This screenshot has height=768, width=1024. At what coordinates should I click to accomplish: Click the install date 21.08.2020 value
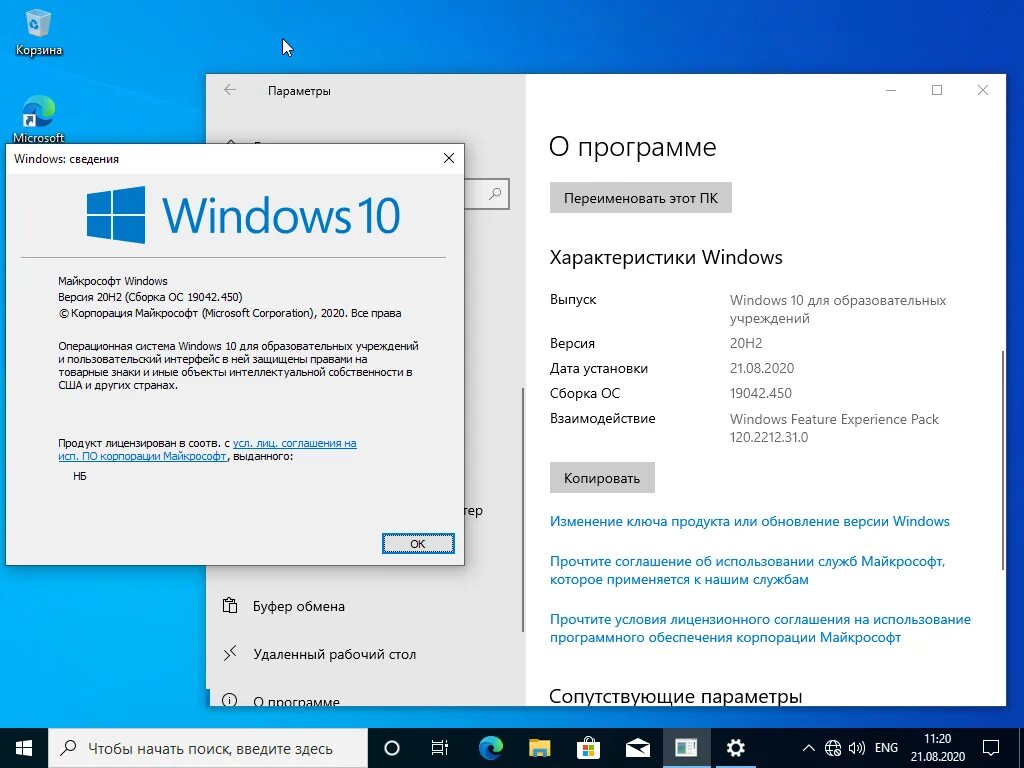(761, 368)
